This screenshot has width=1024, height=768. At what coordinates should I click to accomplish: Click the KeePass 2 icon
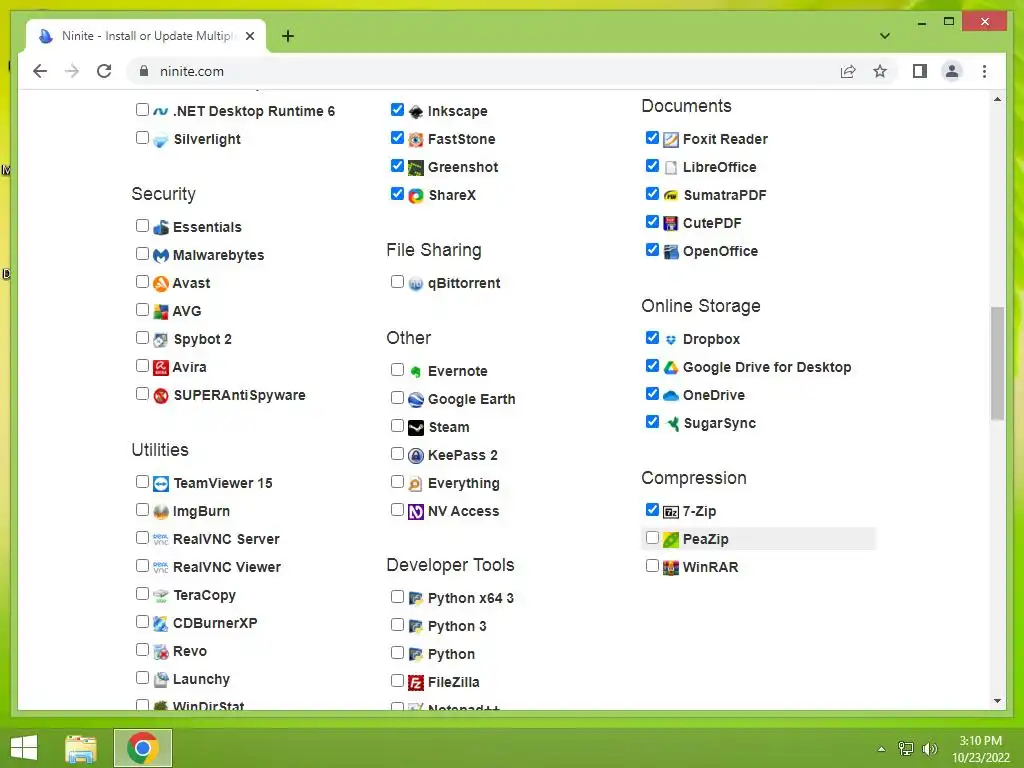415,456
